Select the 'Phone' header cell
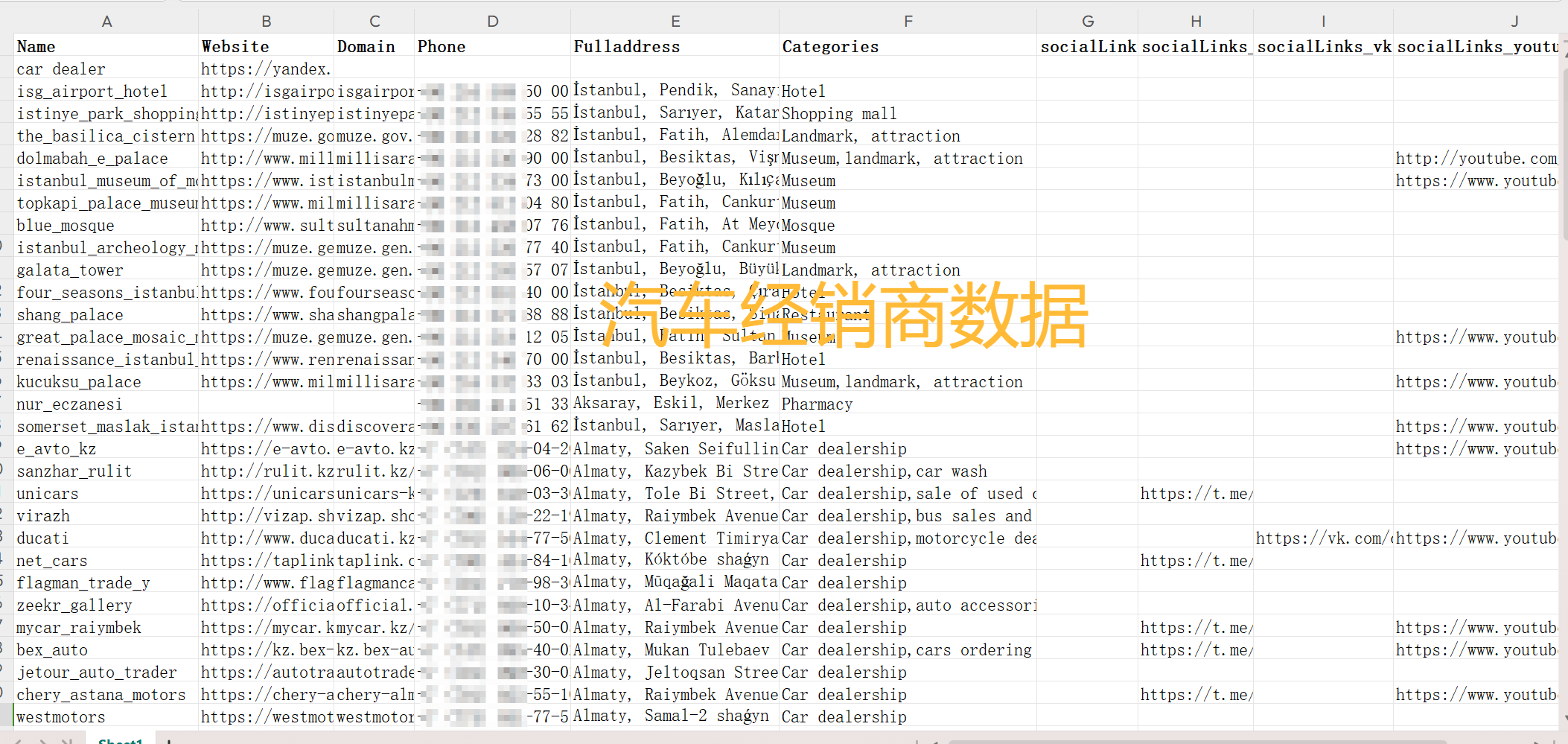Viewport: 1568px width, 744px height. pyautogui.click(x=493, y=46)
